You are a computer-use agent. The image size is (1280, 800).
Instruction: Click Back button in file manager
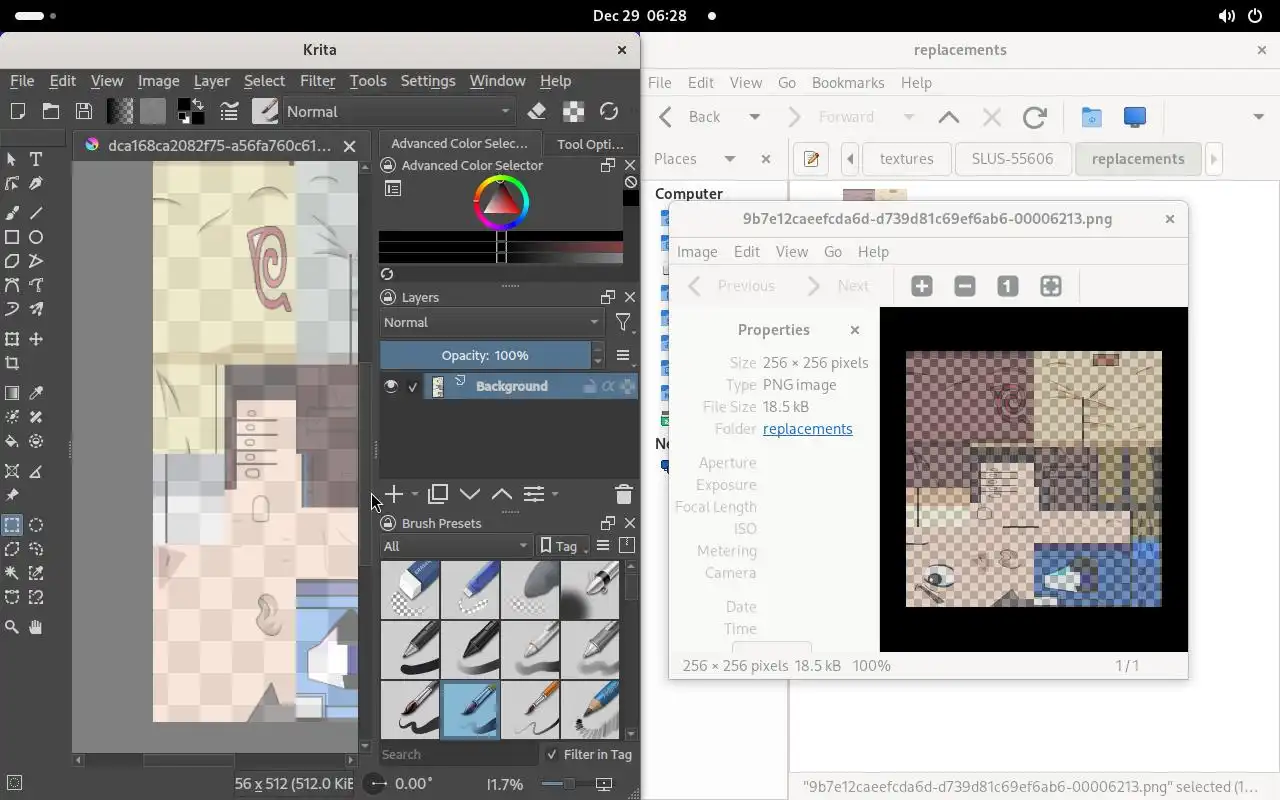point(691,117)
